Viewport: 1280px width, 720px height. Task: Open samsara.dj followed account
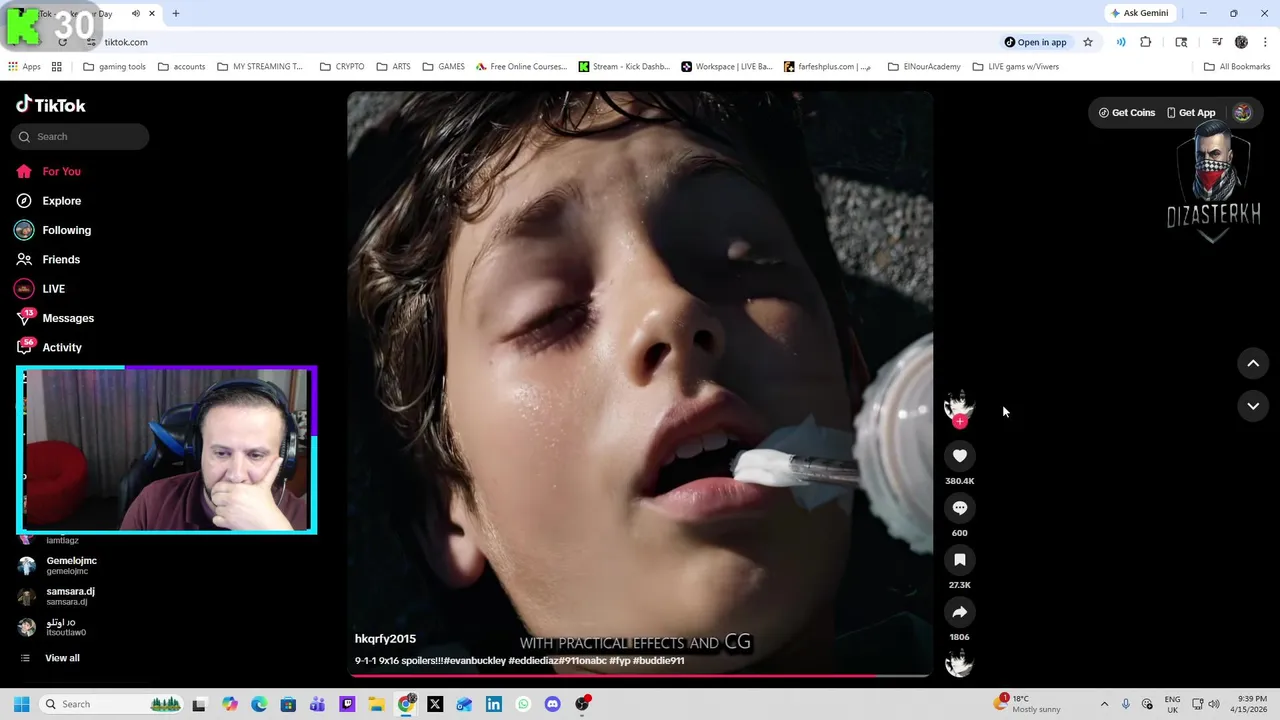pos(70,596)
